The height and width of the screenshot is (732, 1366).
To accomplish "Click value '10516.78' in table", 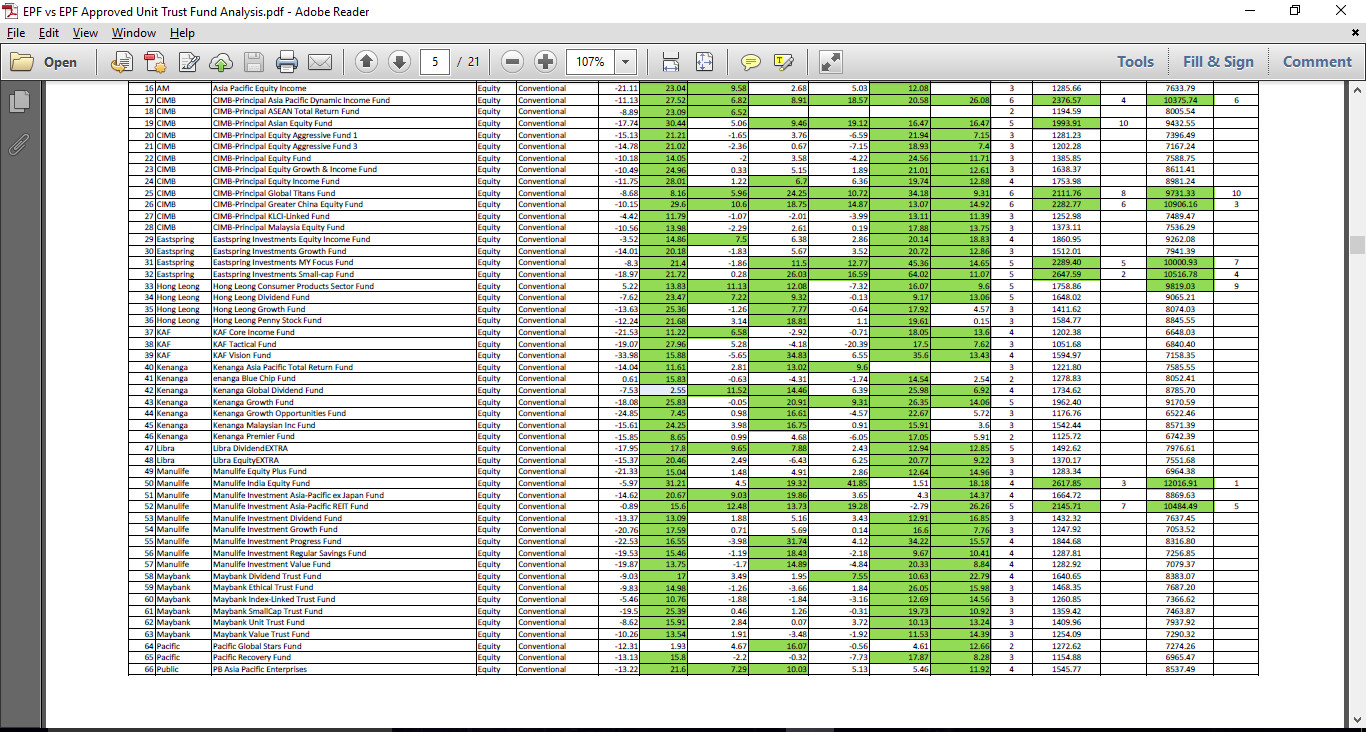I will pyautogui.click(x=1180, y=274).
